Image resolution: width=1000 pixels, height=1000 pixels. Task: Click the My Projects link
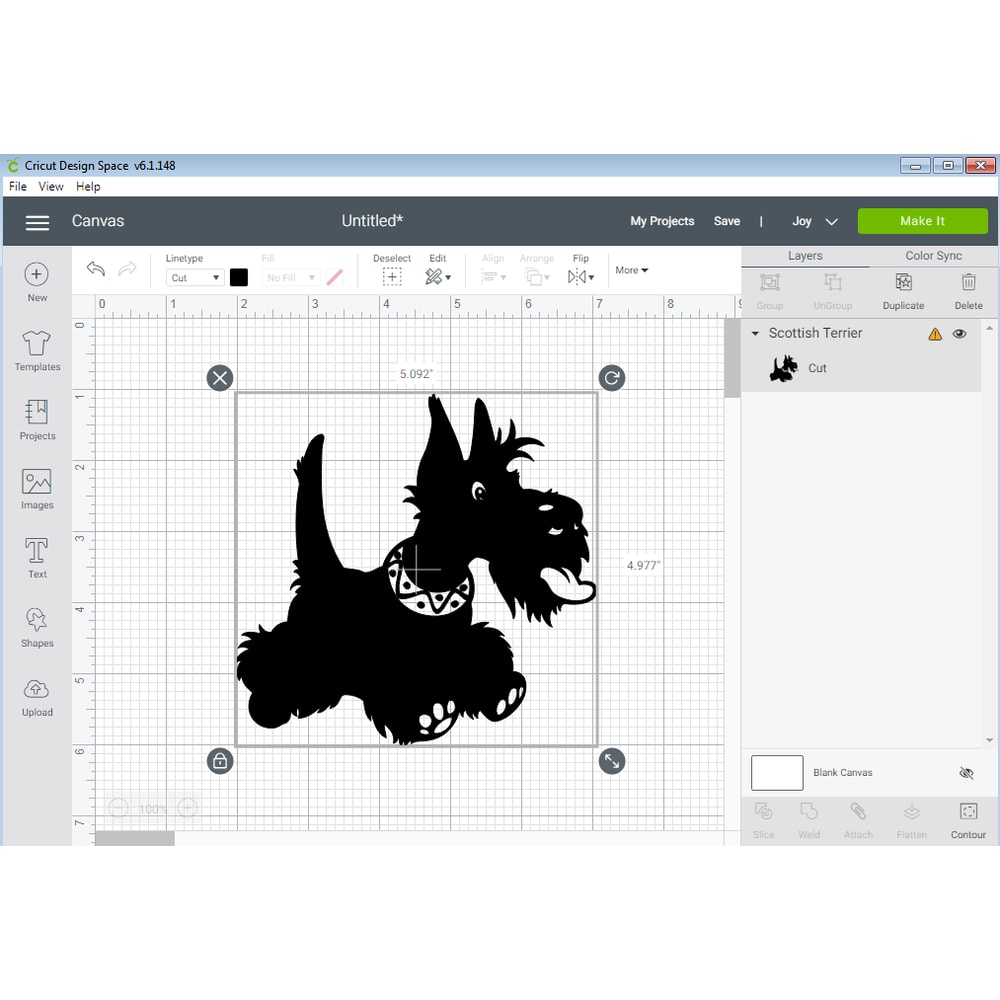[x=662, y=220]
